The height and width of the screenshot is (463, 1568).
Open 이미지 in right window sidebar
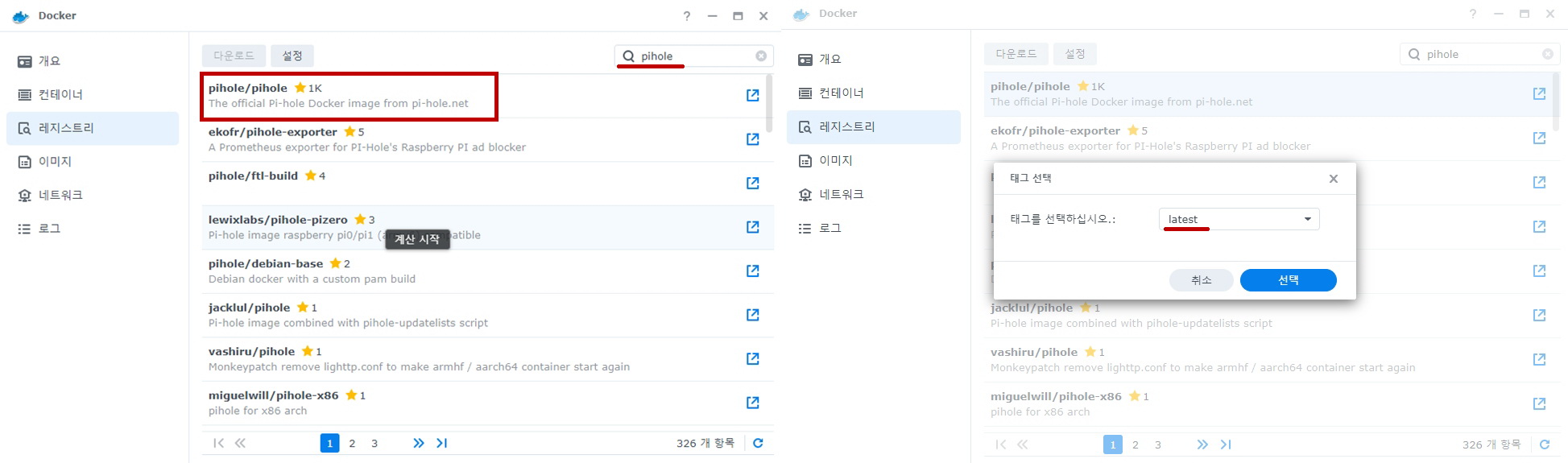click(874, 160)
